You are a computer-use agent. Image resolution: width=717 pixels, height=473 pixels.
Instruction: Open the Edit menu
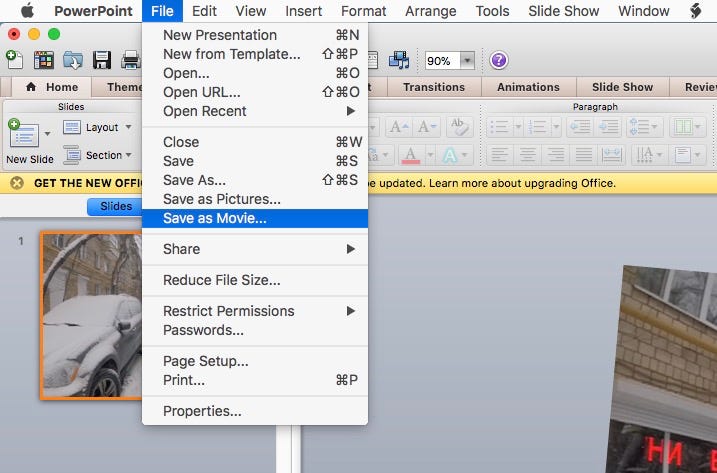204,11
